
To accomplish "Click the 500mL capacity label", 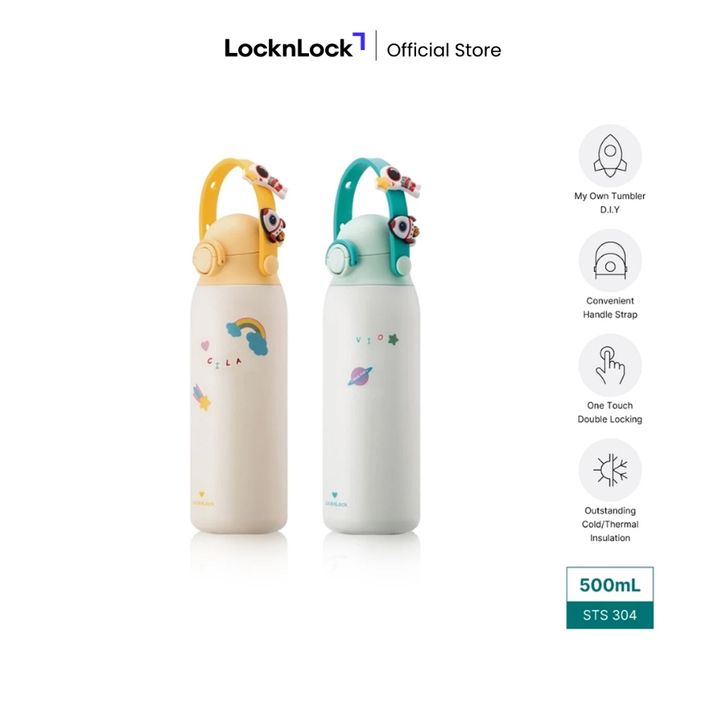I will (x=610, y=585).
